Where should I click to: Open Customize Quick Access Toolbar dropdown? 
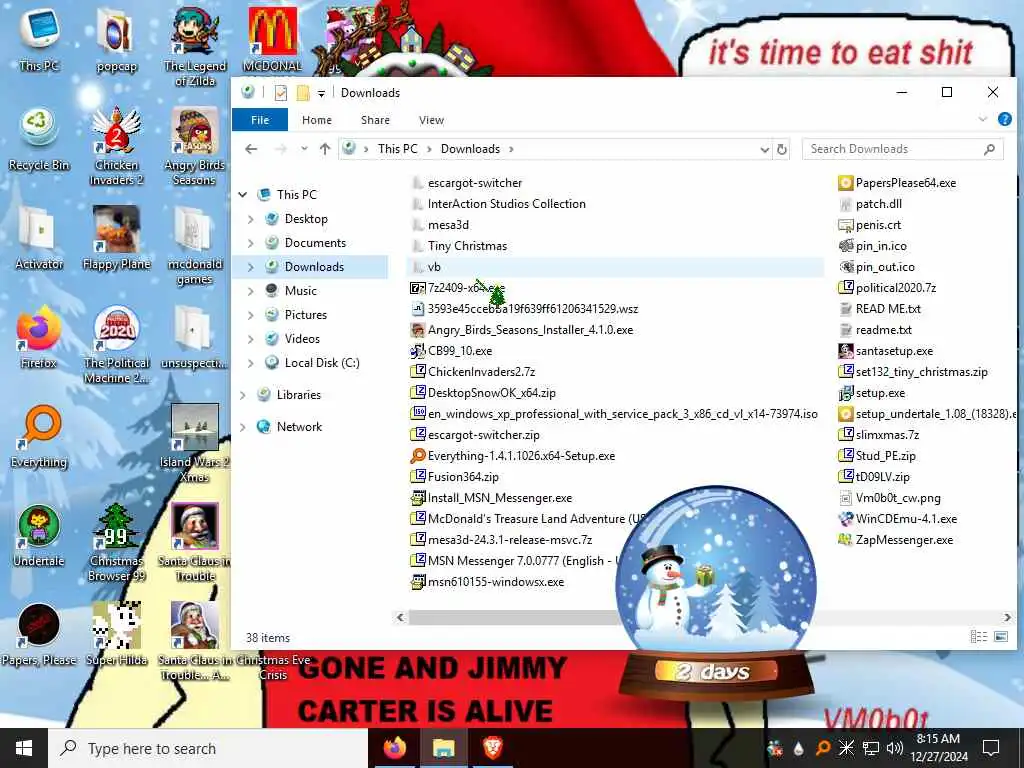pos(321,93)
